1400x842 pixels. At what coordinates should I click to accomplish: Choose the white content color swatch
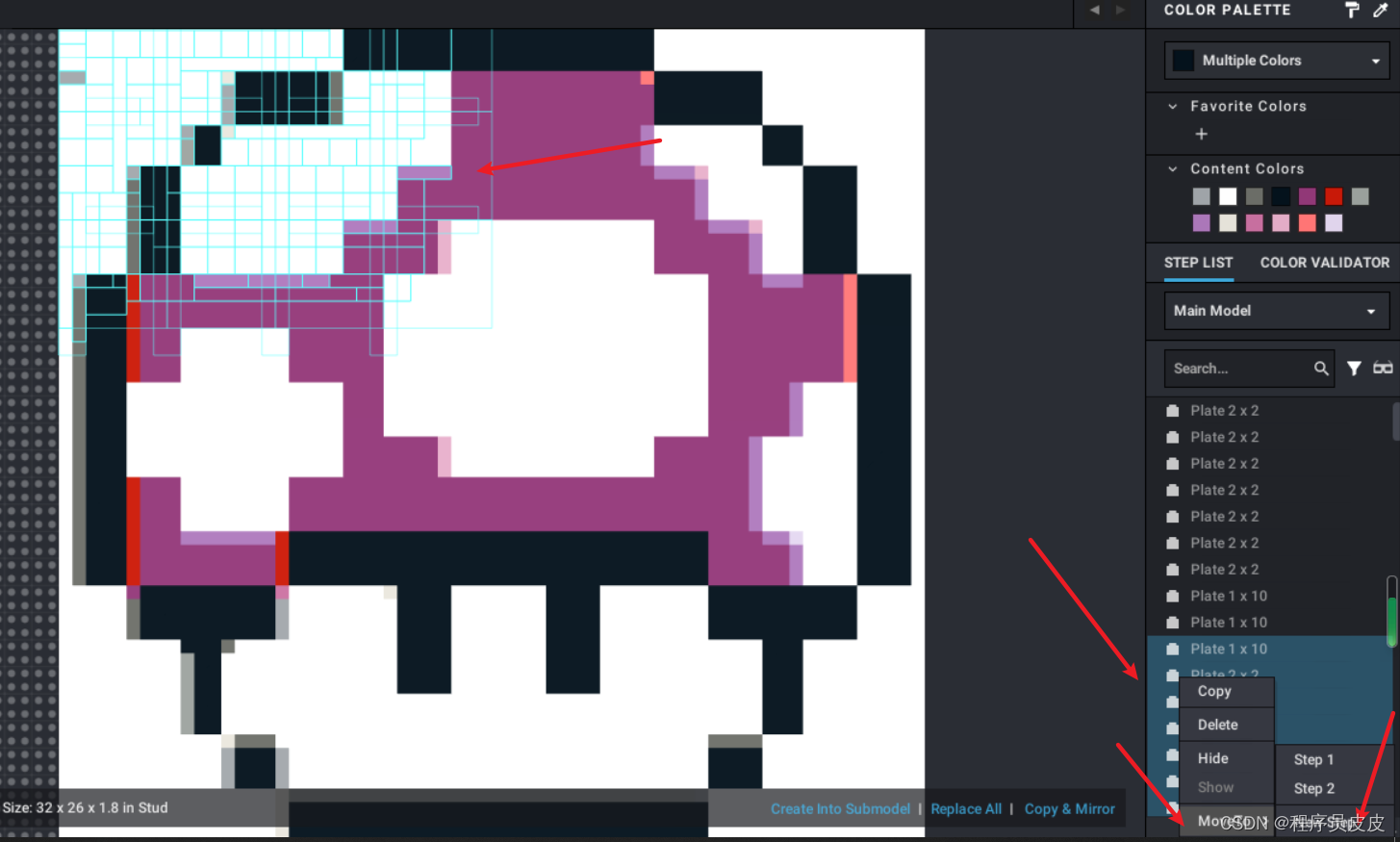(x=1228, y=196)
